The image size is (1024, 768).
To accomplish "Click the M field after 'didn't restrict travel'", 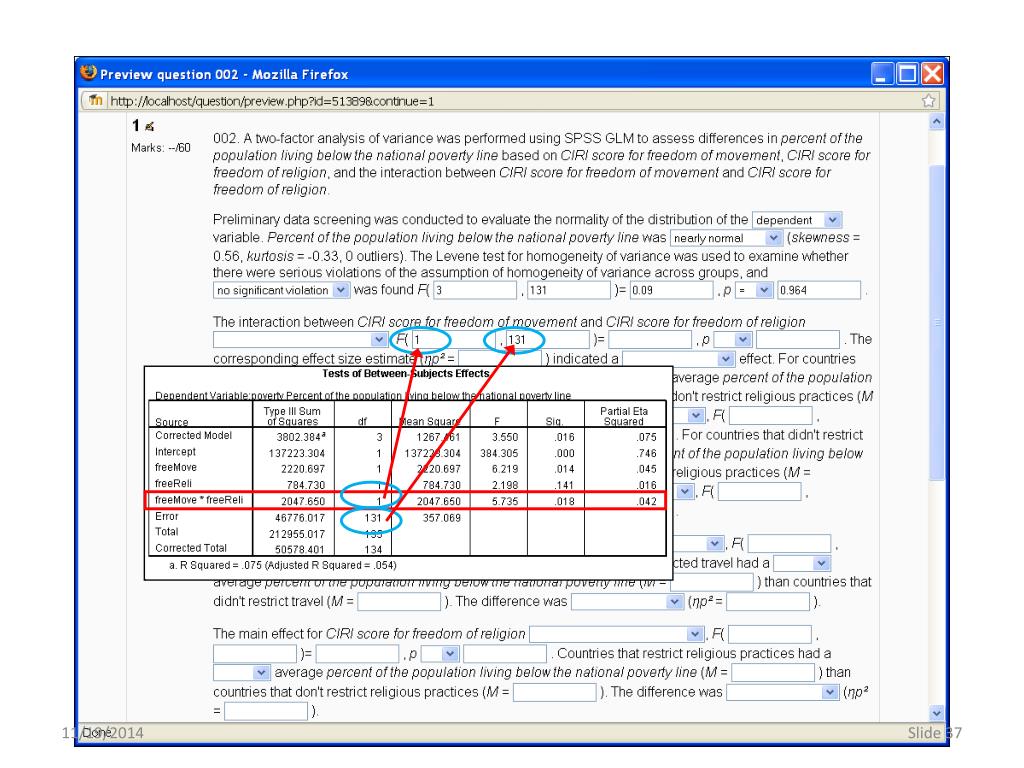I will click(x=399, y=601).
